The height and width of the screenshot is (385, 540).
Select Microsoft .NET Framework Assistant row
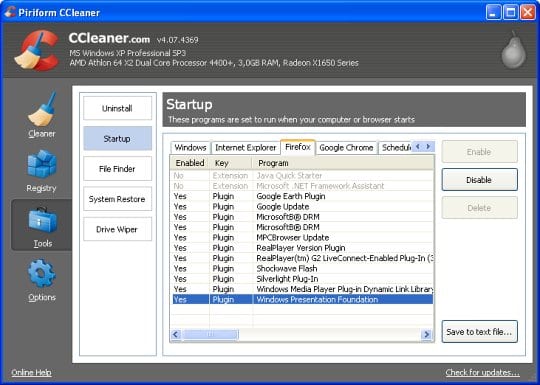[302, 186]
